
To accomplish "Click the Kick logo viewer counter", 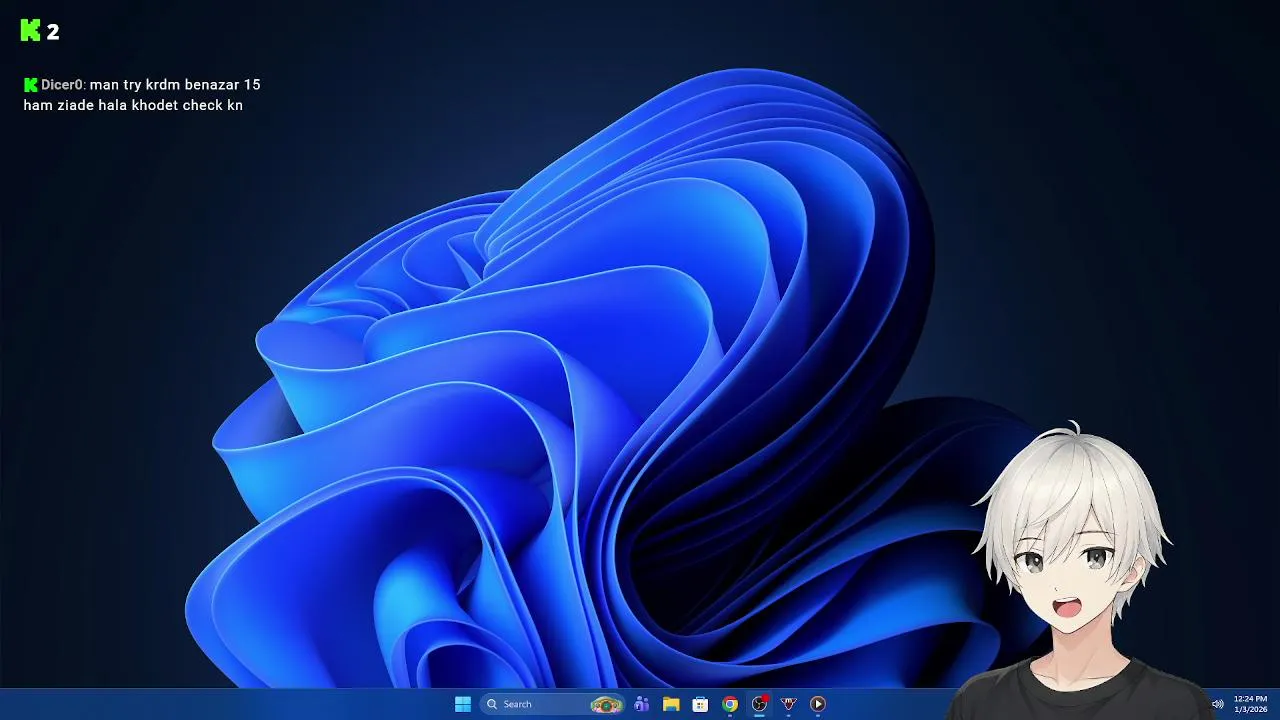I will click(40, 31).
